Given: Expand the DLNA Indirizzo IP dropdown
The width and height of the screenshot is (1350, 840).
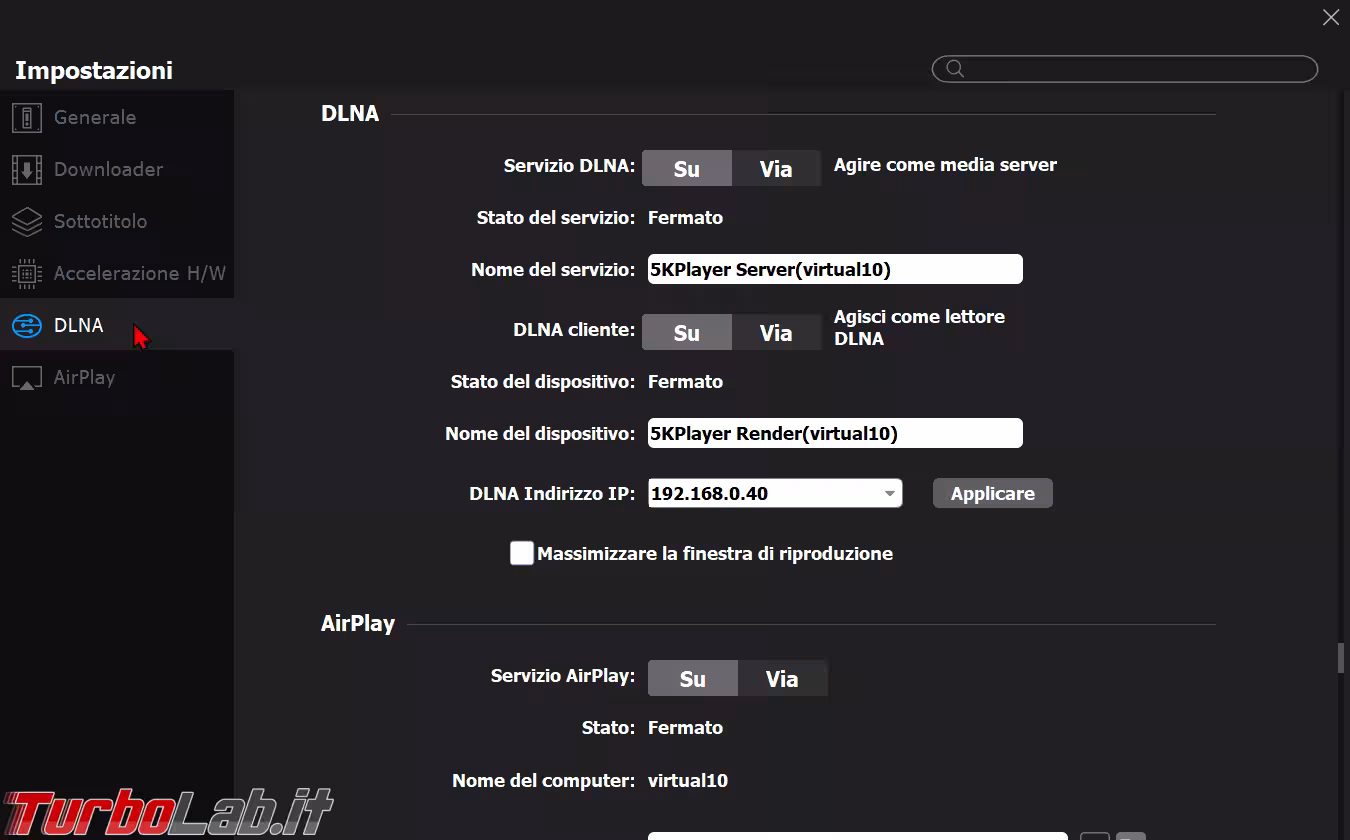Looking at the screenshot, I should (x=889, y=493).
